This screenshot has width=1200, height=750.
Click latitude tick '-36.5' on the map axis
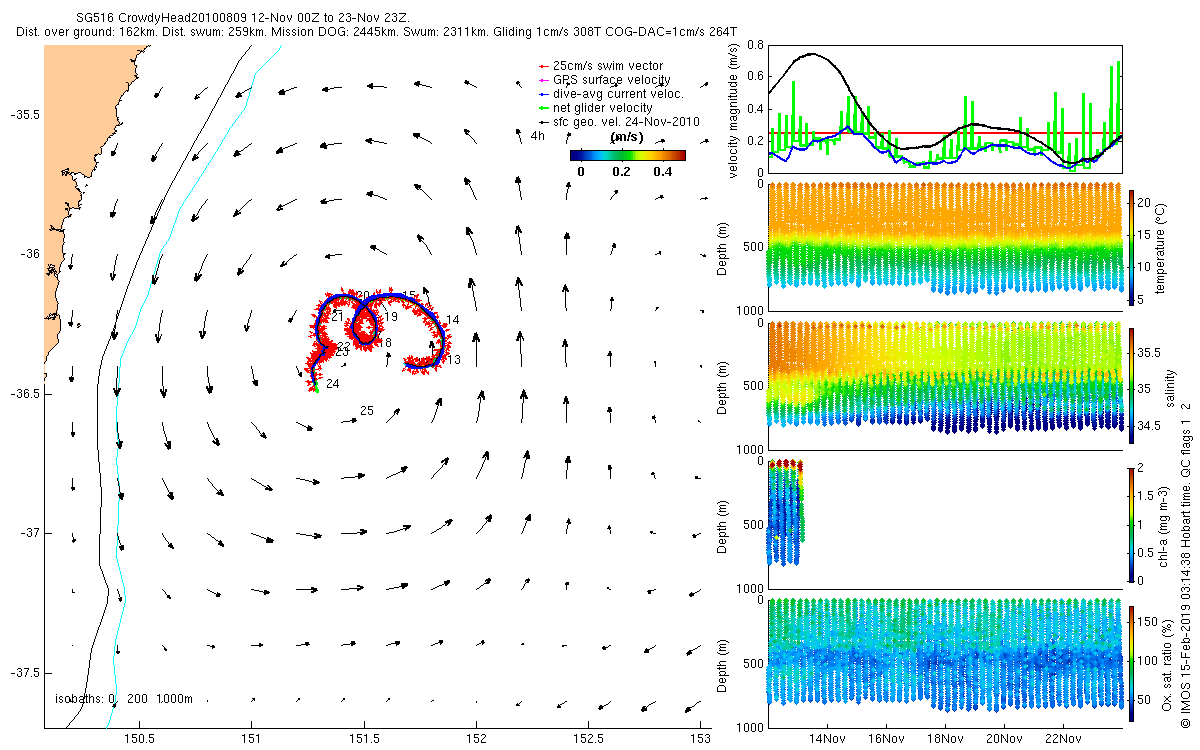(23, 394)
